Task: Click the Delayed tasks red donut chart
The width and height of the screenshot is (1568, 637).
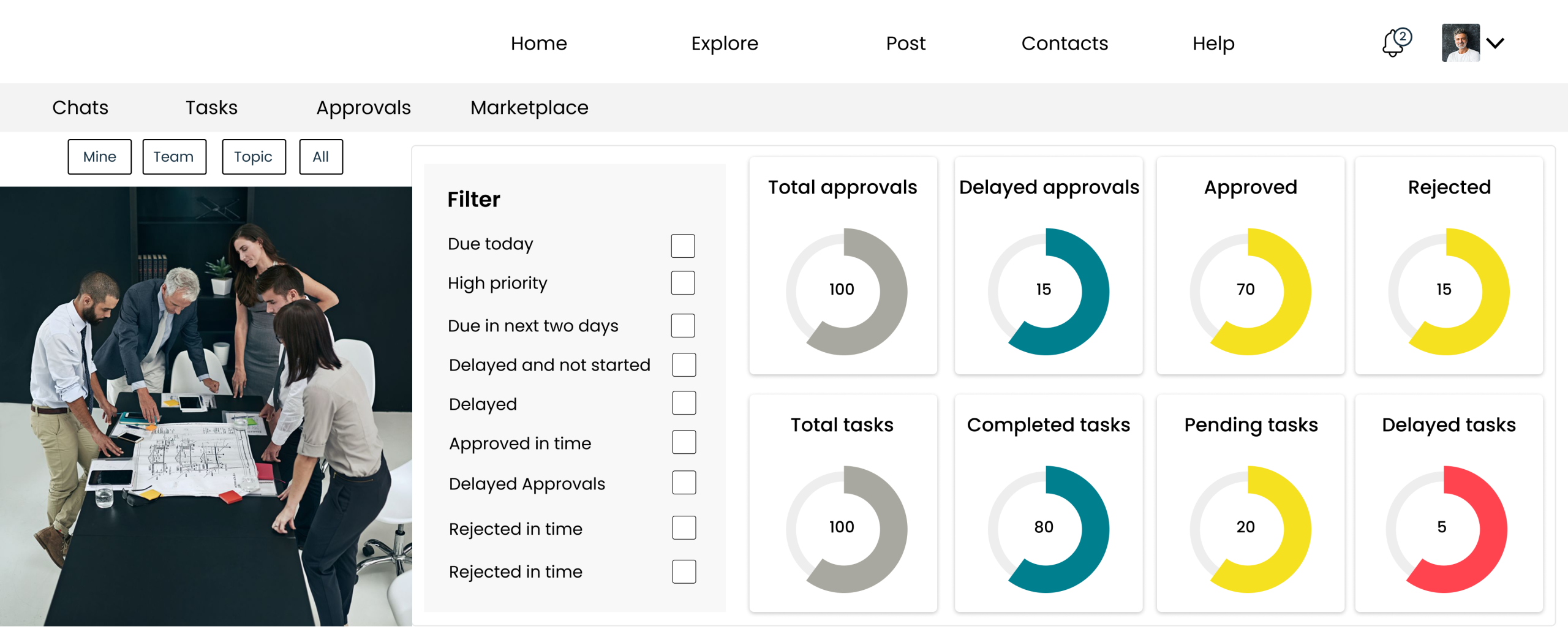Action: tap(1446, 529)
